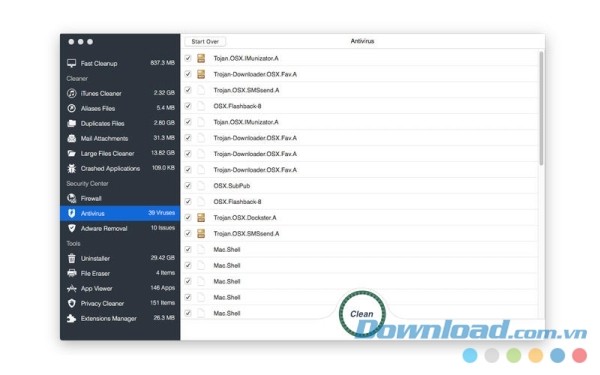The image size is (600, 375).
Task: Click archive icon beside Trojan-Downloader.OSX.Fav.A first row
Action: pyautogui.click(x=201, y=74)
